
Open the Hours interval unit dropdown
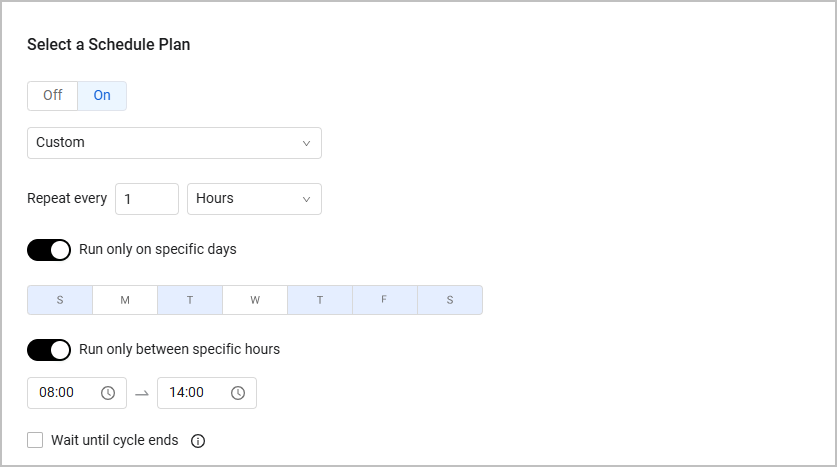254,199
